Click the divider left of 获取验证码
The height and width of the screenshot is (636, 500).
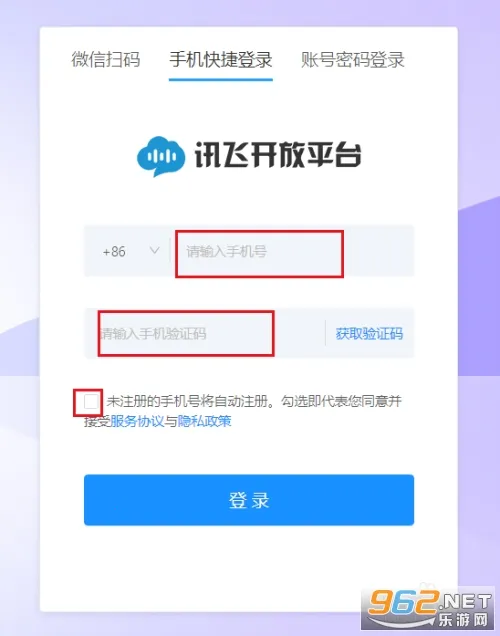325,333
